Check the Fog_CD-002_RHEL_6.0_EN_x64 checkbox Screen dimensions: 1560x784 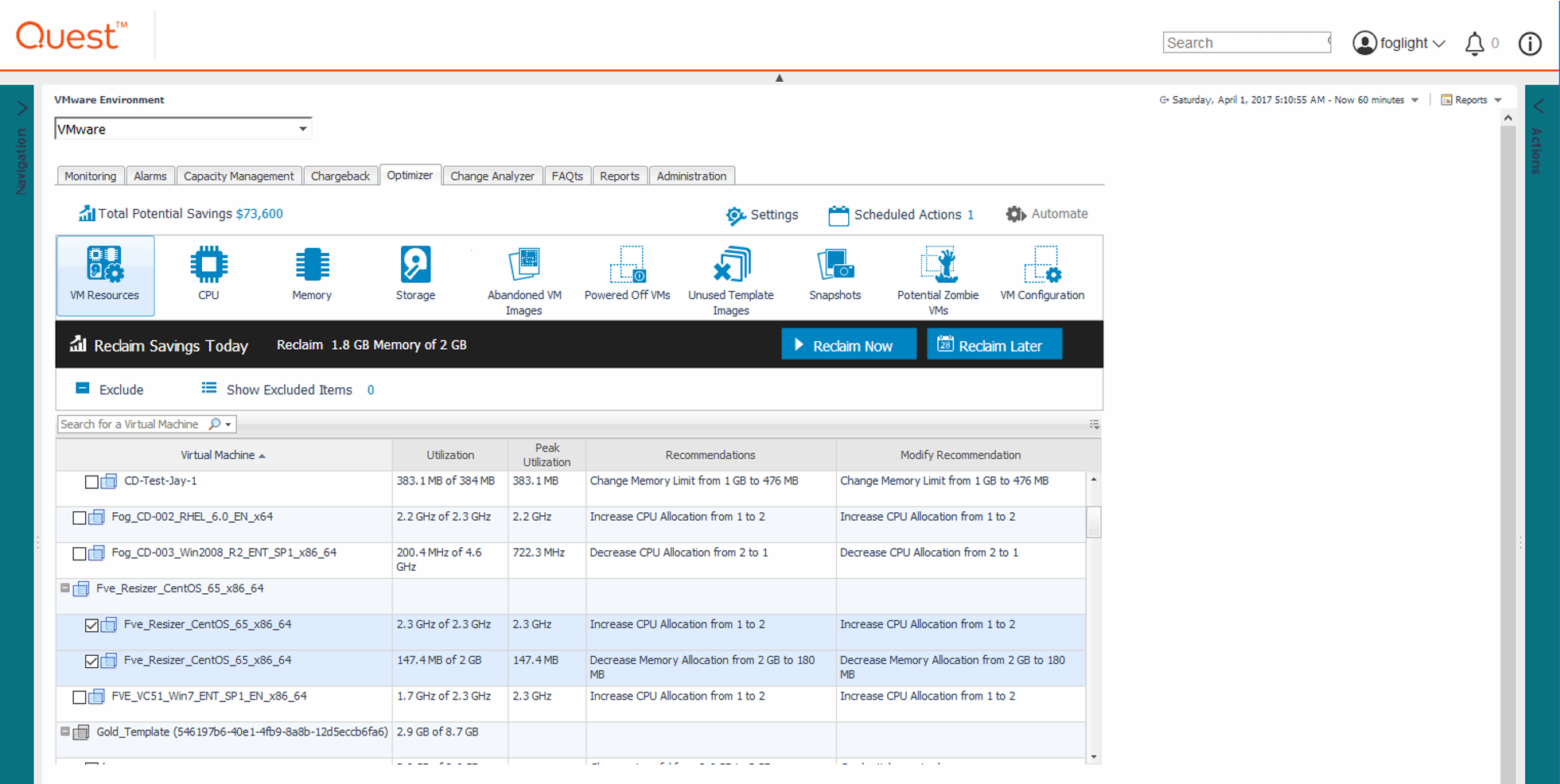(x=79, y=518)
